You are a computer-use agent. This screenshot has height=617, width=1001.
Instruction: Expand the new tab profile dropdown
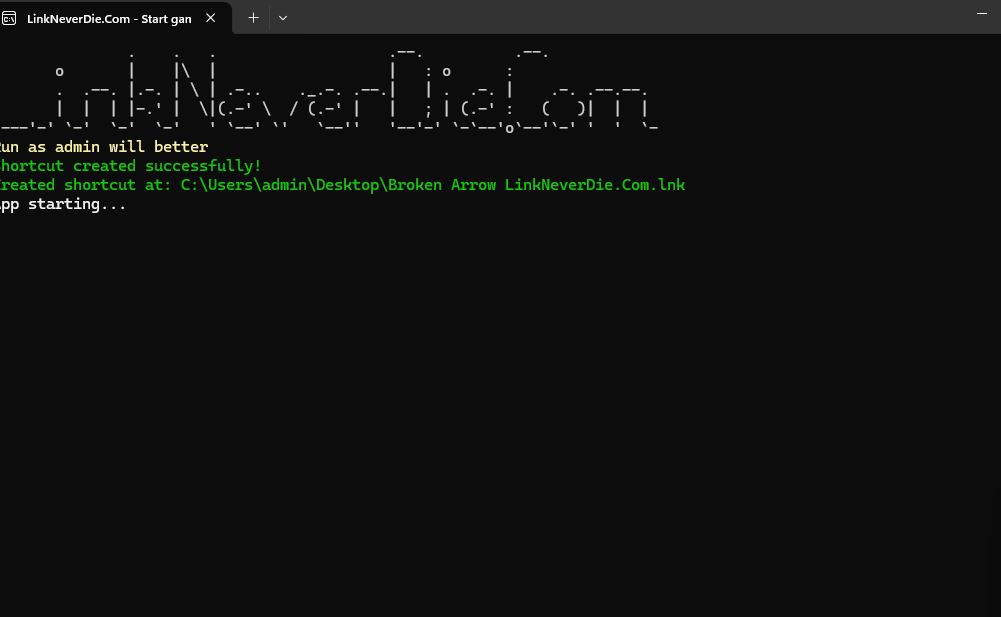(x=283, y=18)
